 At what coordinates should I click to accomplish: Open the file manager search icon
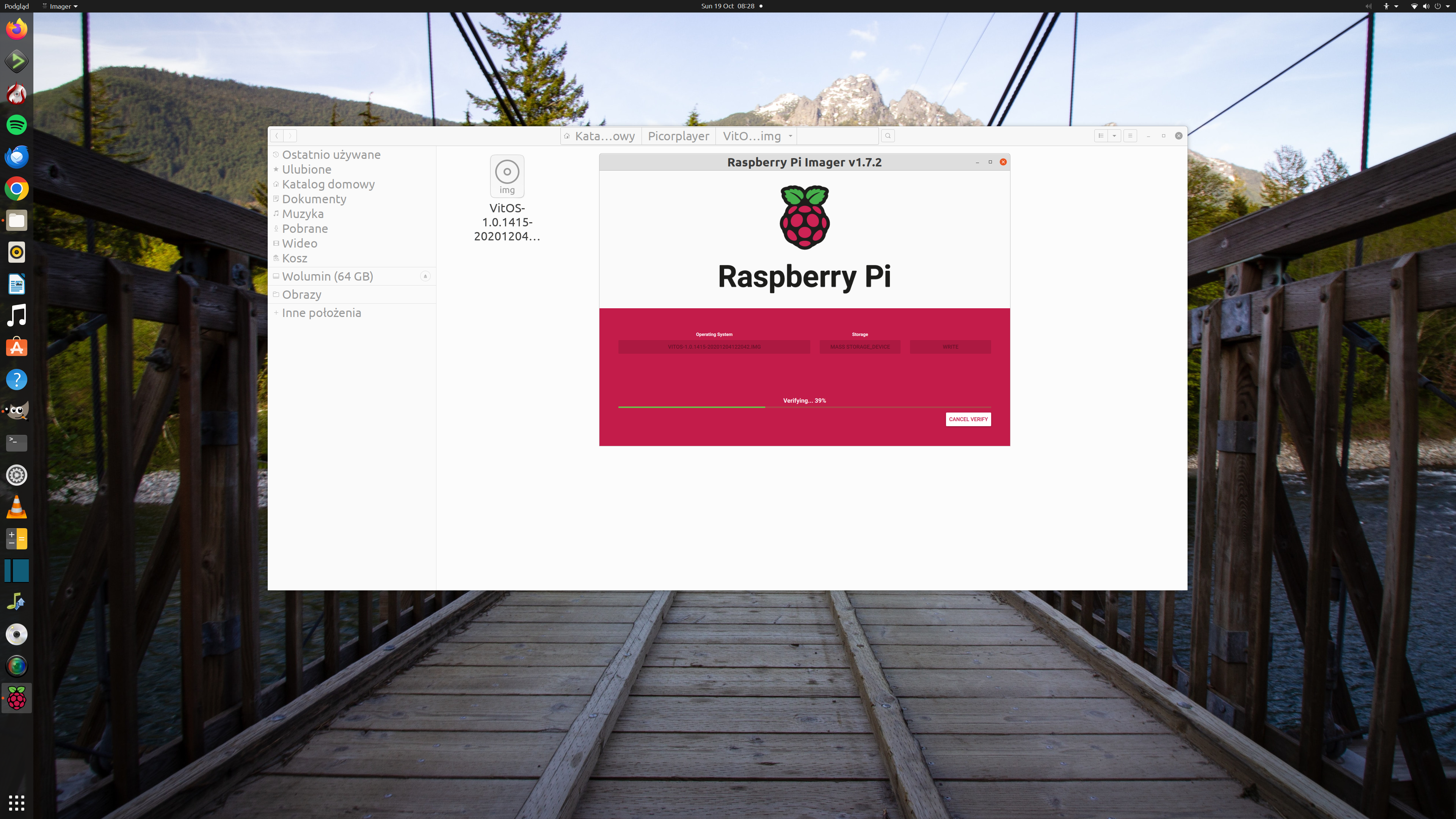pos(887,136)
